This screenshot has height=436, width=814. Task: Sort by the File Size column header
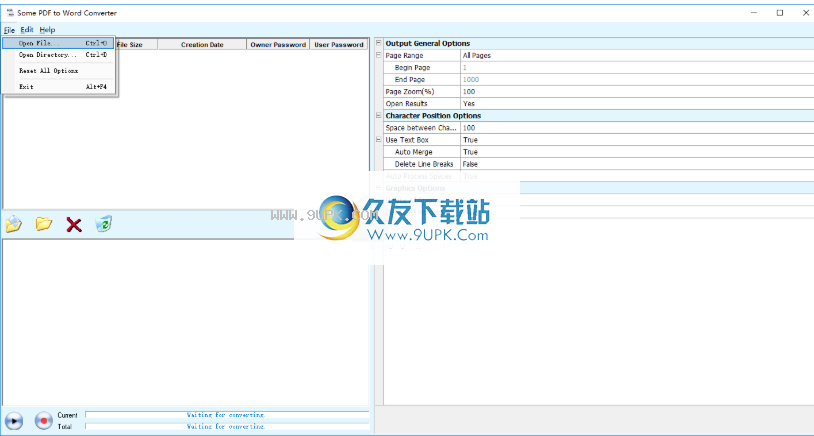[136, 45]
